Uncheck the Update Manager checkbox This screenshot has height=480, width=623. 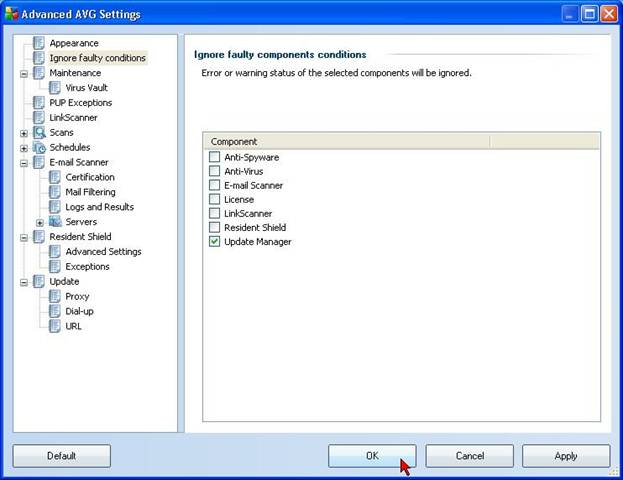[x=215, y=242]
